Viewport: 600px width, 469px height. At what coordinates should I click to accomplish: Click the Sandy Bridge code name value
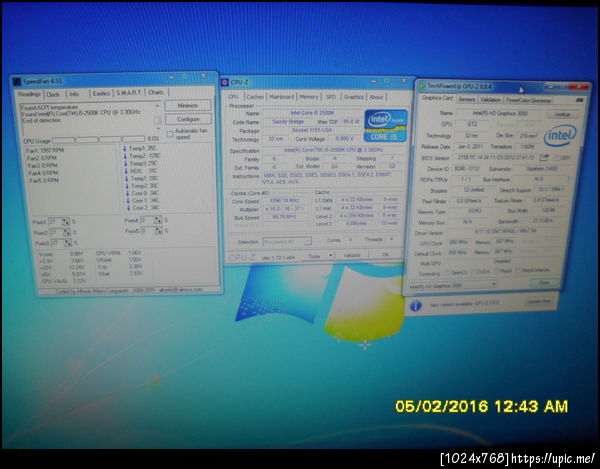(288, 122)
